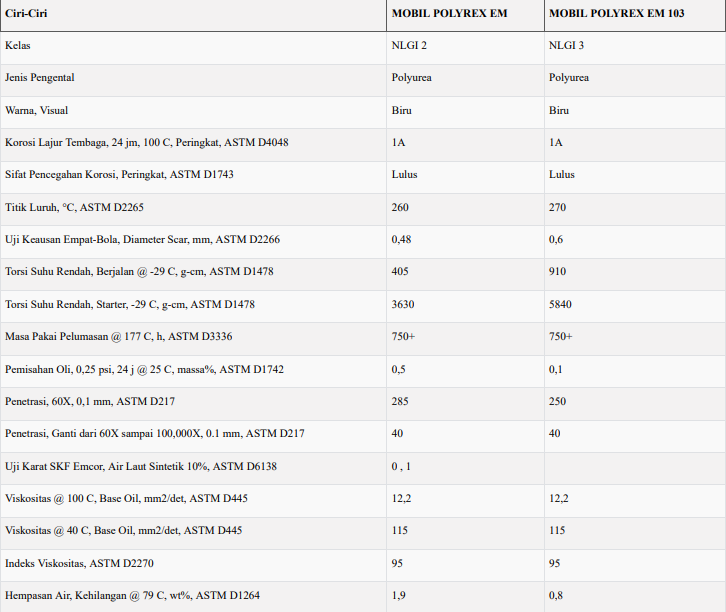Select the Jenis Pengental row label
The height and width of the screenshot is (612, 726).
40,78
